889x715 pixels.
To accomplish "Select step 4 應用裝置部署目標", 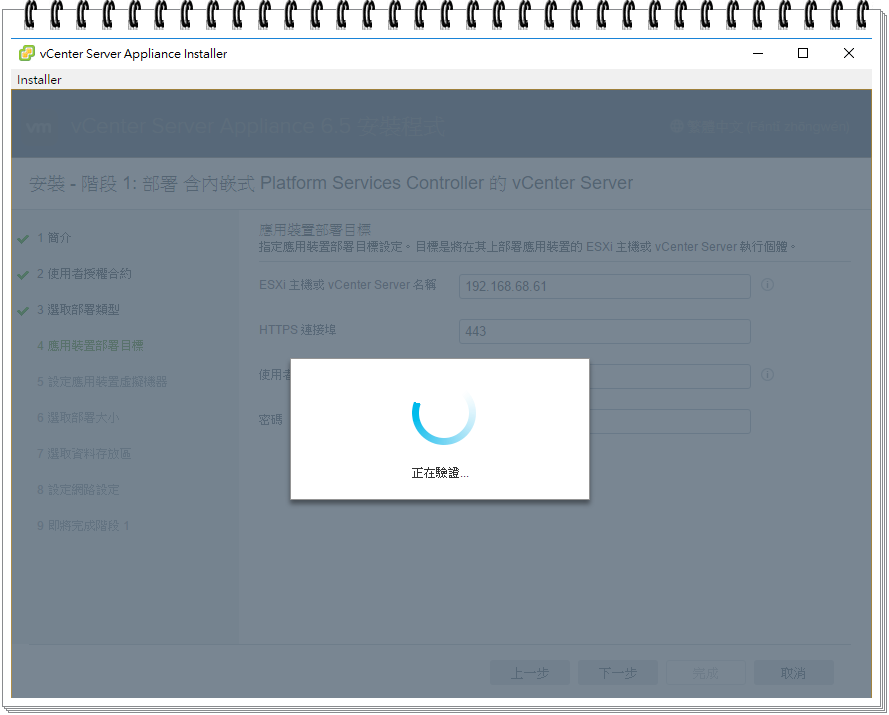I will click(x=90, y=346).
